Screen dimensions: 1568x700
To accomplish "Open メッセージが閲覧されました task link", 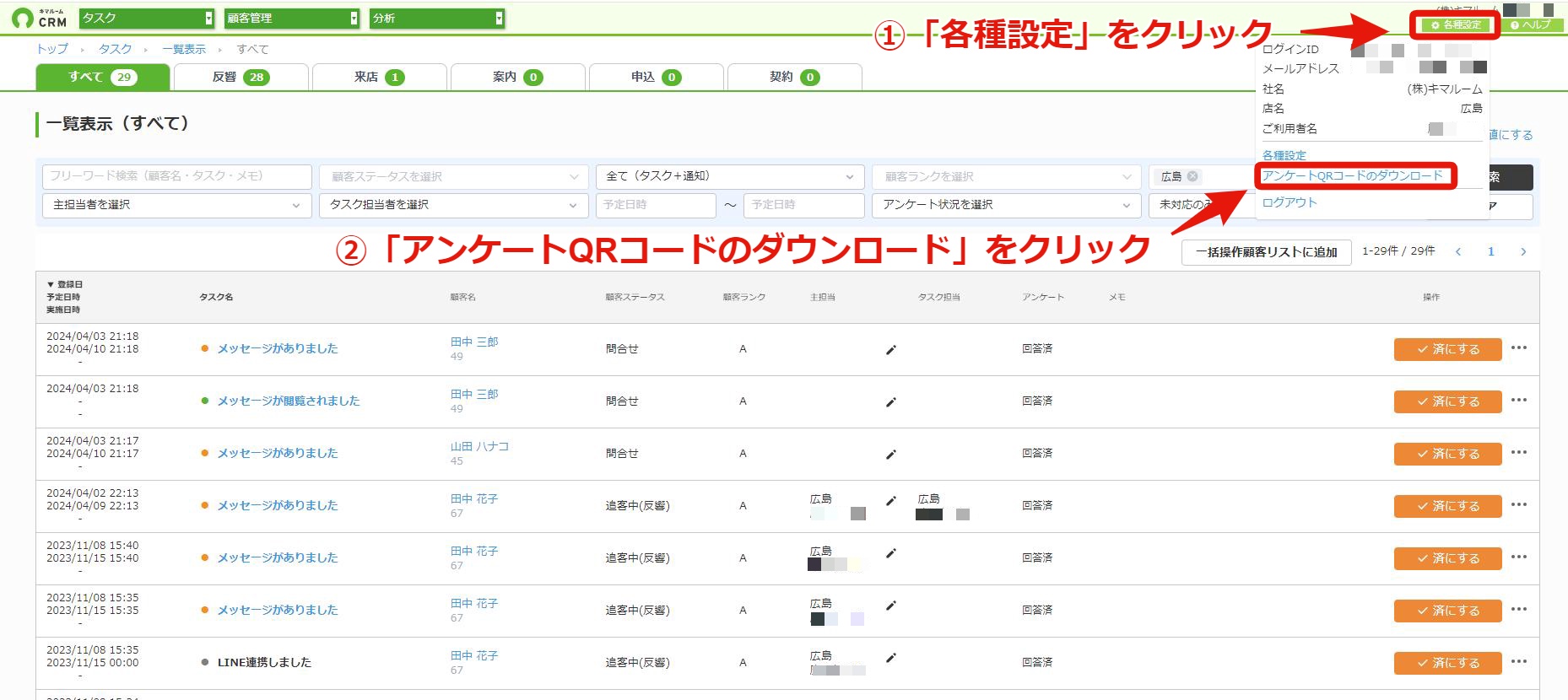I will coord(289,401).
